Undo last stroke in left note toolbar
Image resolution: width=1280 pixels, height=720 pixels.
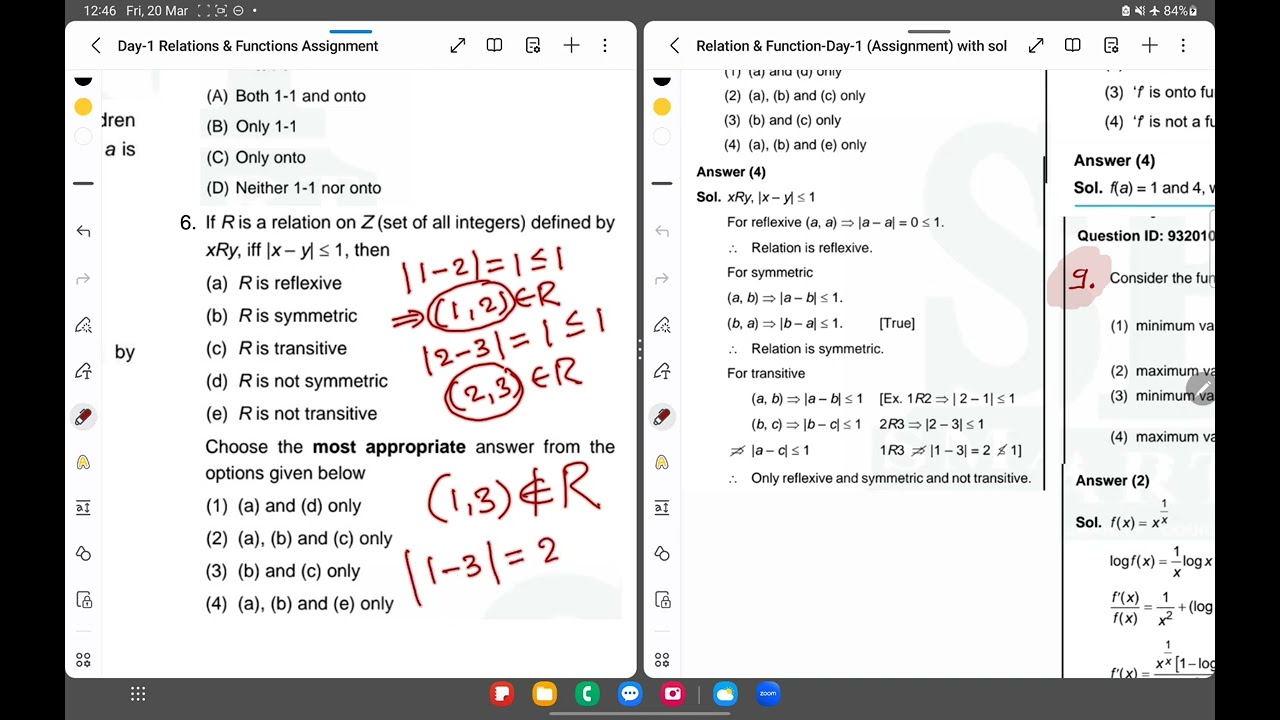pyautogui.click(x=83, y=231)
